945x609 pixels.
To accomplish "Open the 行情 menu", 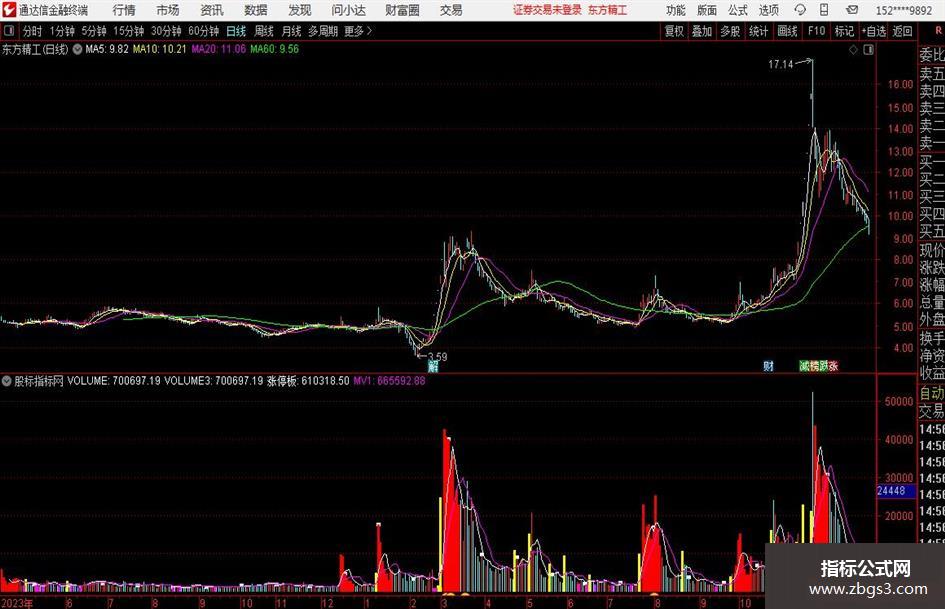I will pos(124,10).
